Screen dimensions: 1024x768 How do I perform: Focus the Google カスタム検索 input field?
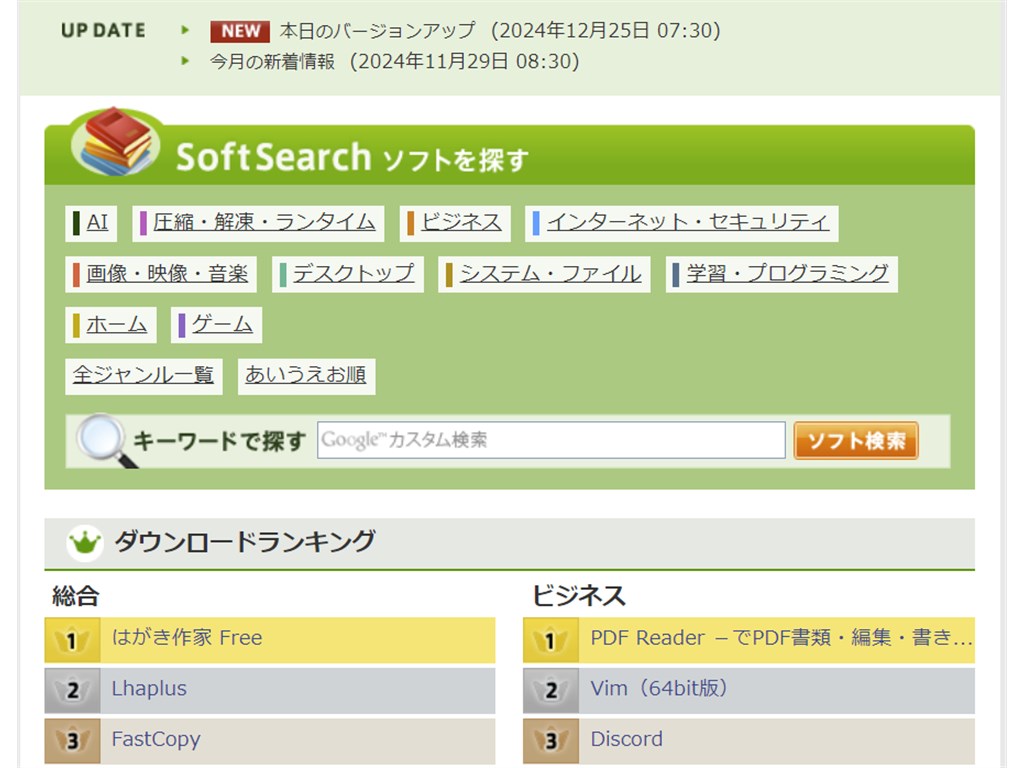coord(551,440)
